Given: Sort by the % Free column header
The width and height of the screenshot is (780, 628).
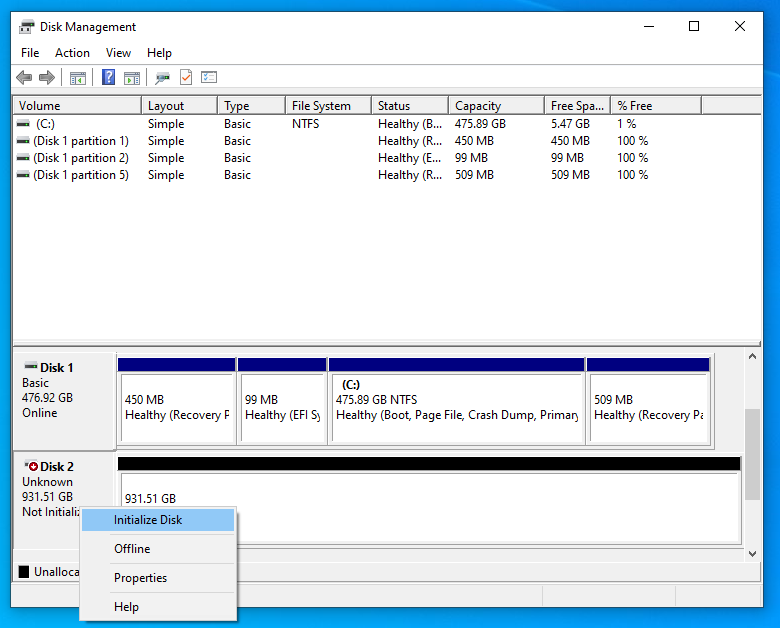Looking at the screenshot, I should 656,105.
